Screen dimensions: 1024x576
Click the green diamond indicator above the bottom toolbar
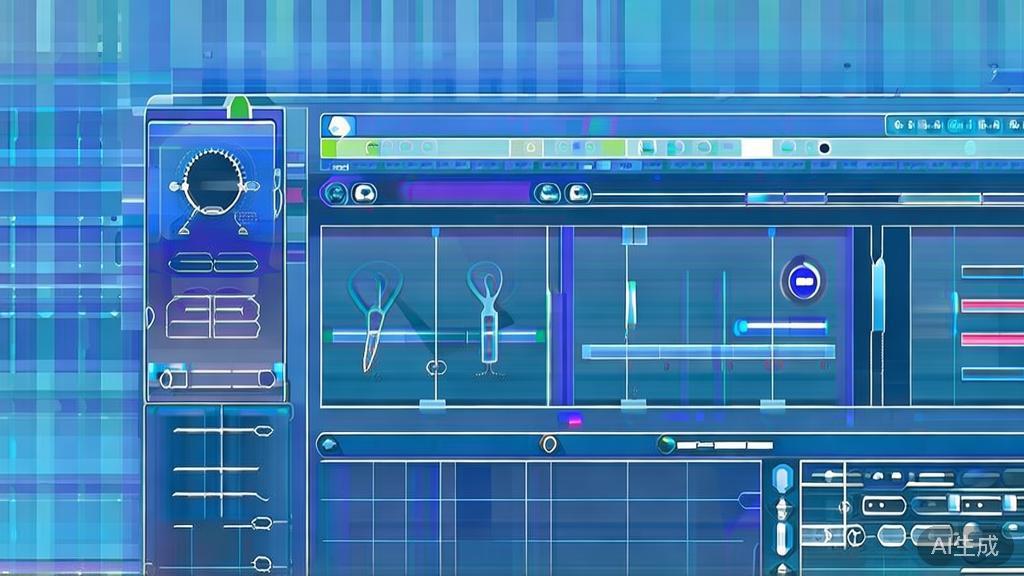664,442
